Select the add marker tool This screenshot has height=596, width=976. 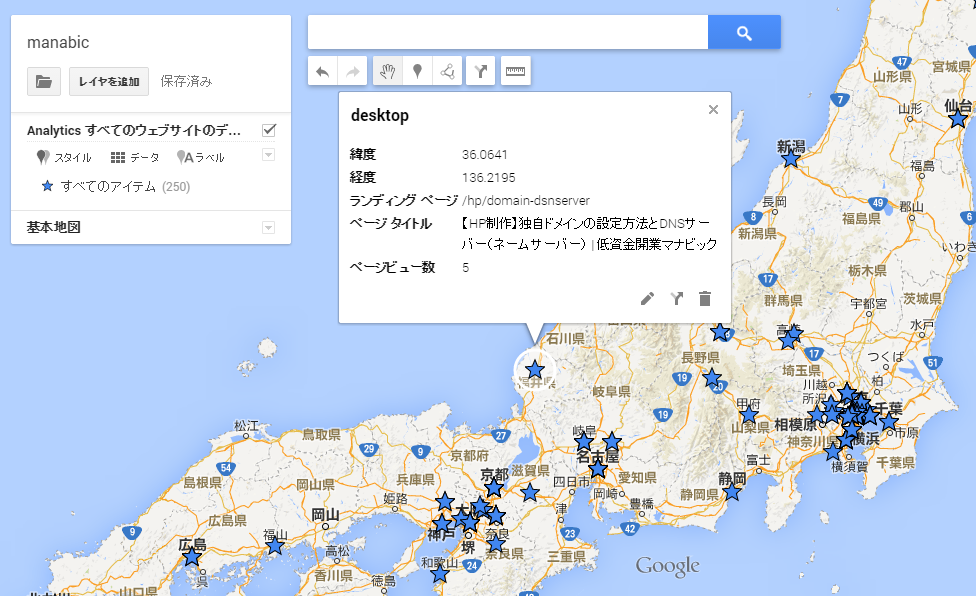click(418, 72)
